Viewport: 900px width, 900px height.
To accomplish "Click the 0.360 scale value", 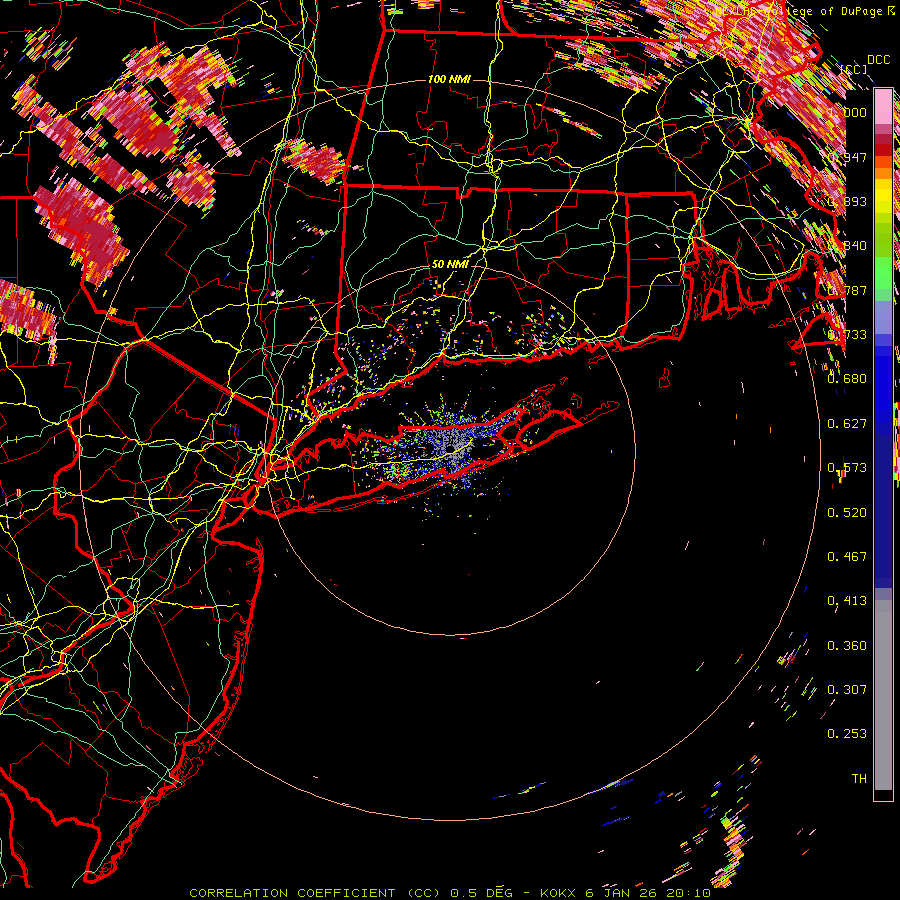I will point(847,646).
